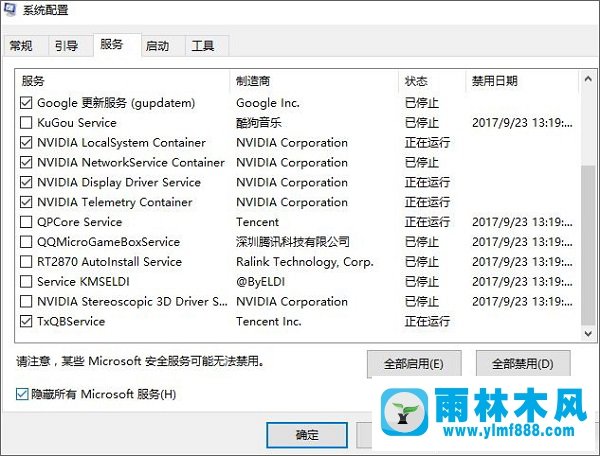The height and width of the screenshot is (456, 600).
Task: Select the RT2870 AutoInstall Service name
Action: click(x=109, y=262)
